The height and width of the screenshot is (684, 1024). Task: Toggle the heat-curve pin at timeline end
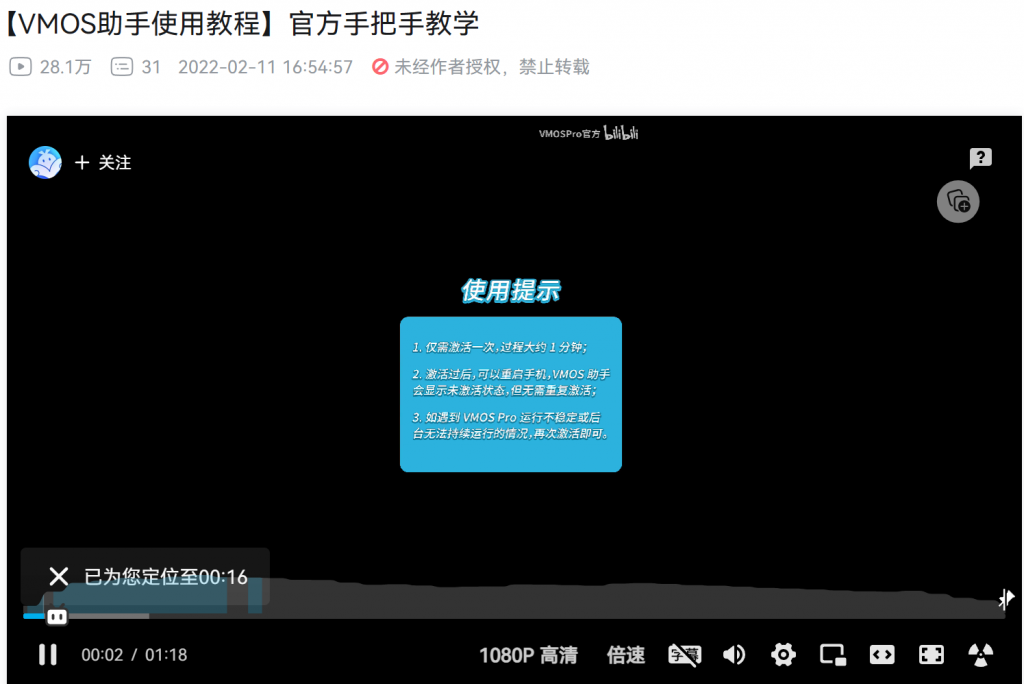point(1006,598)
